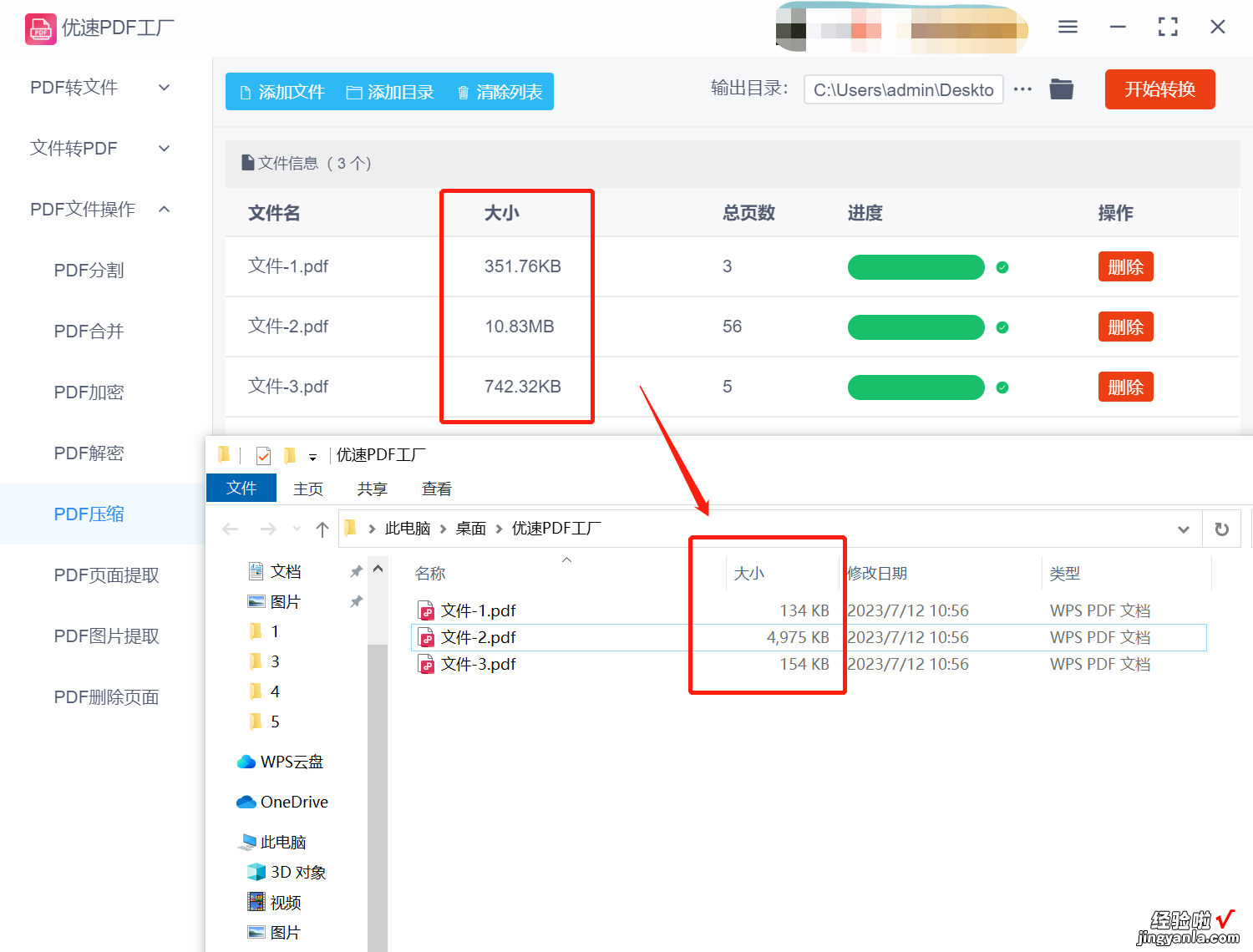Click the 开始转换 button

(1159, 89)
